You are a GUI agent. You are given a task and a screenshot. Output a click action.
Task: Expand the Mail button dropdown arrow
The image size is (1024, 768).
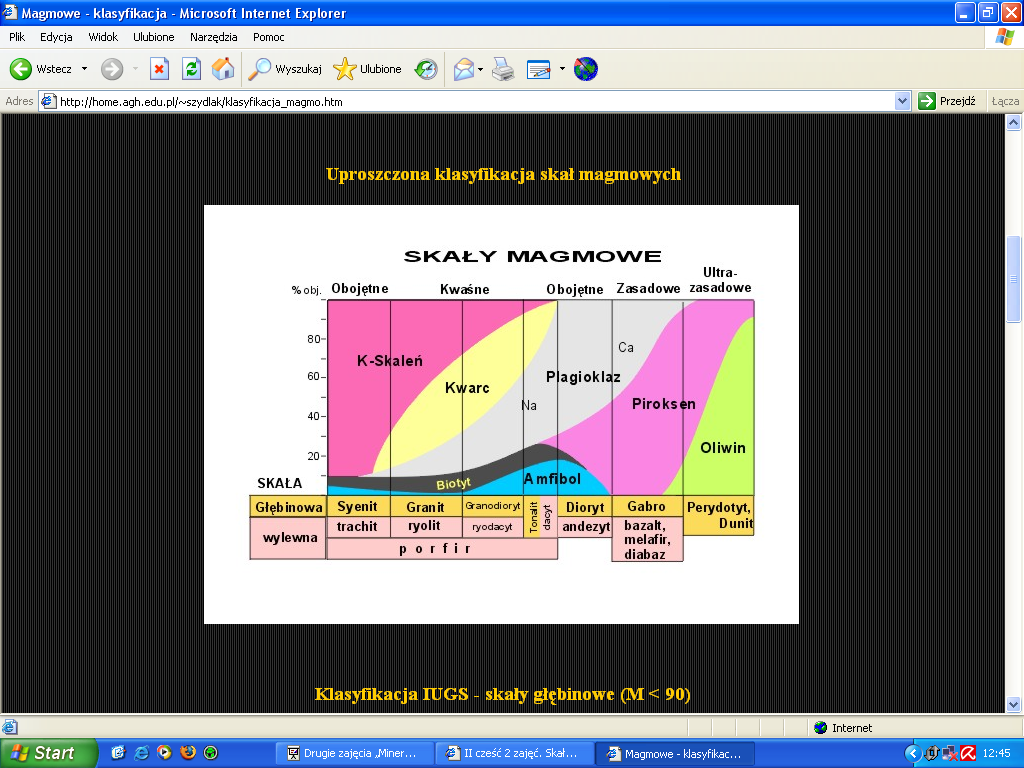point(481,69)
